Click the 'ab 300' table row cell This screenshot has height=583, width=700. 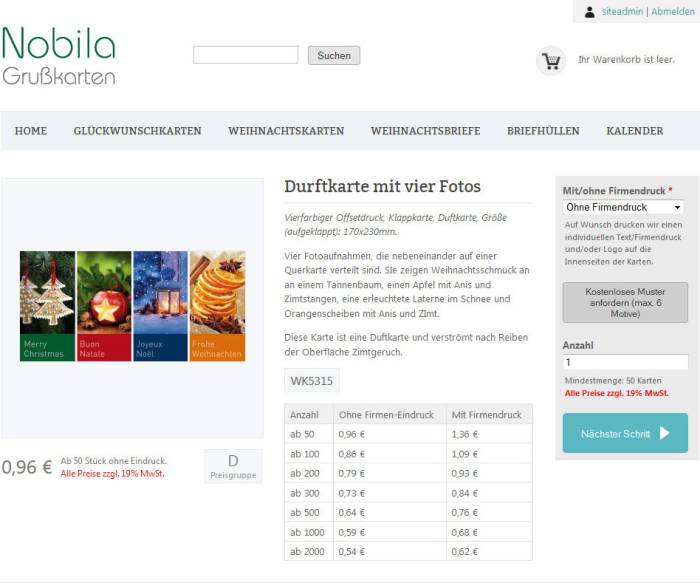[x=309, y=493]
